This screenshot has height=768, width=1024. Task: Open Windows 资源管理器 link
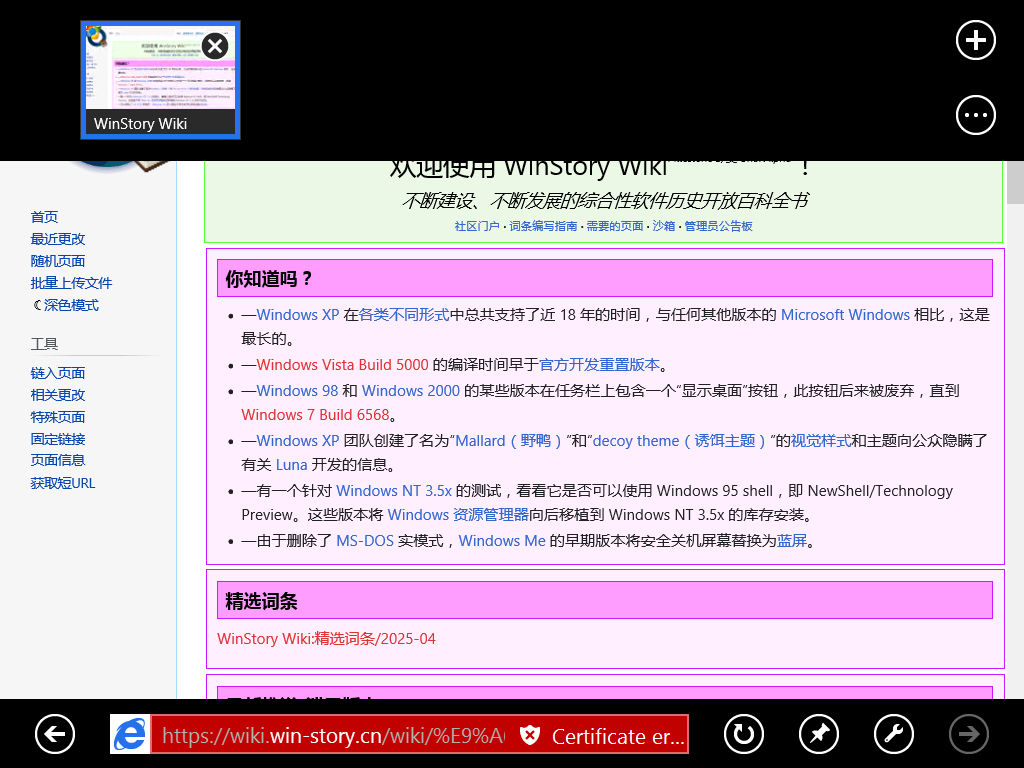[458, 515]
